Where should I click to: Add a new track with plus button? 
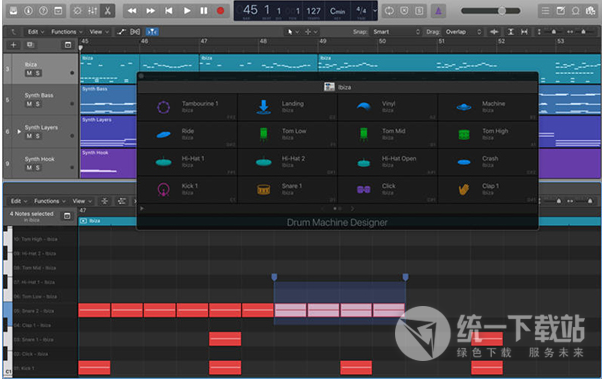pos(13,45)
